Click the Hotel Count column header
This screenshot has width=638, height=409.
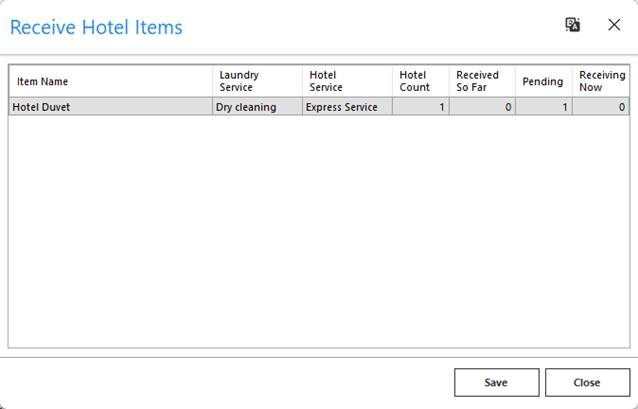[421, 81]
